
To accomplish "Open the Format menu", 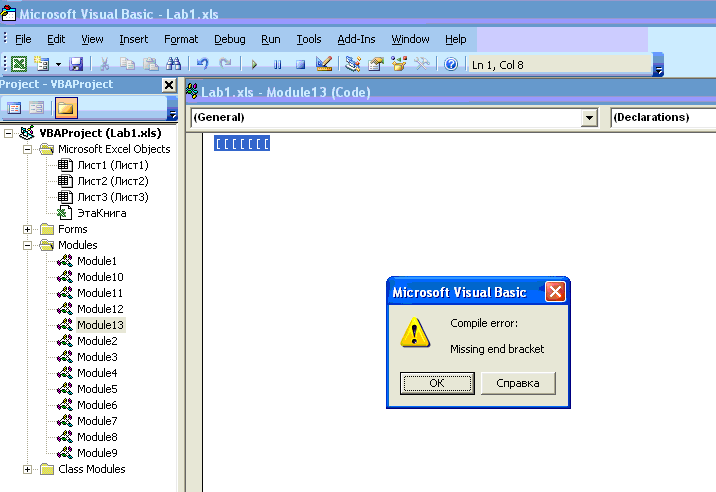I will coord(181,39).
